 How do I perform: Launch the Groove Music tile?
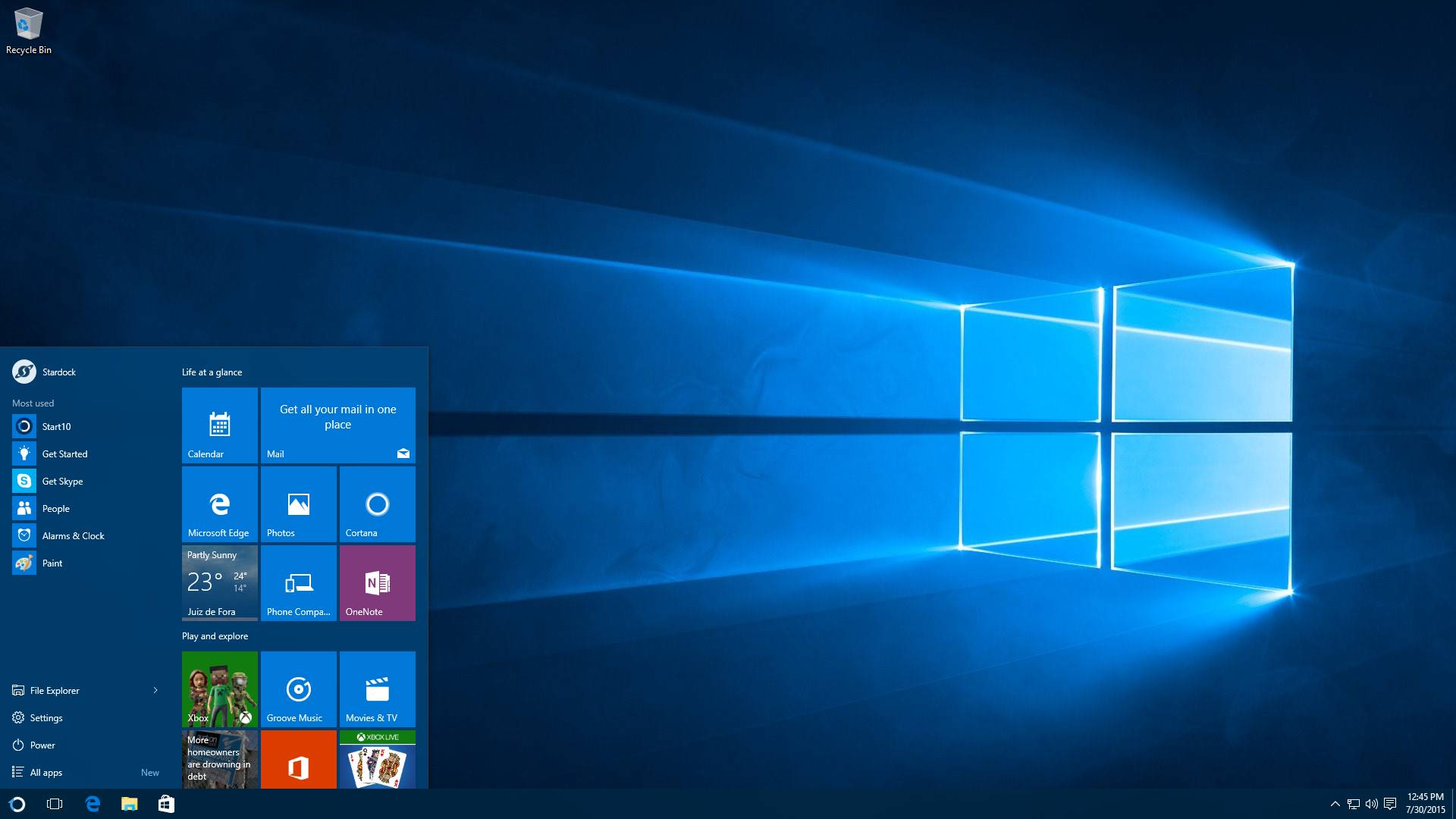(x=298, y=689)
